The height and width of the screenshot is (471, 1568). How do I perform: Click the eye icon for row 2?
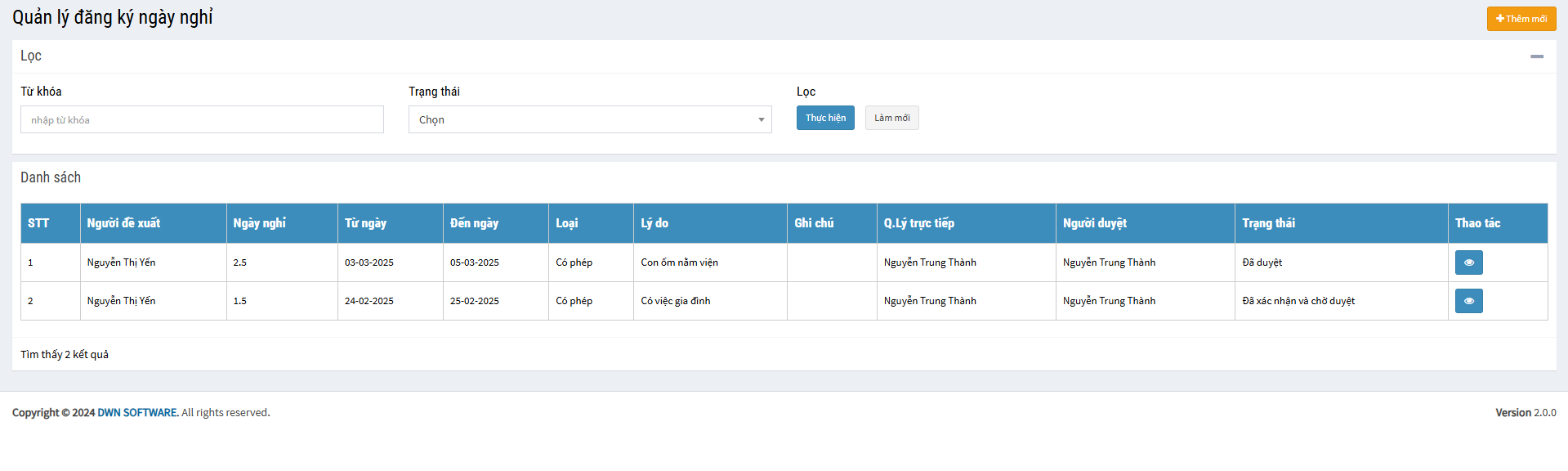(x=1468, y=301)
